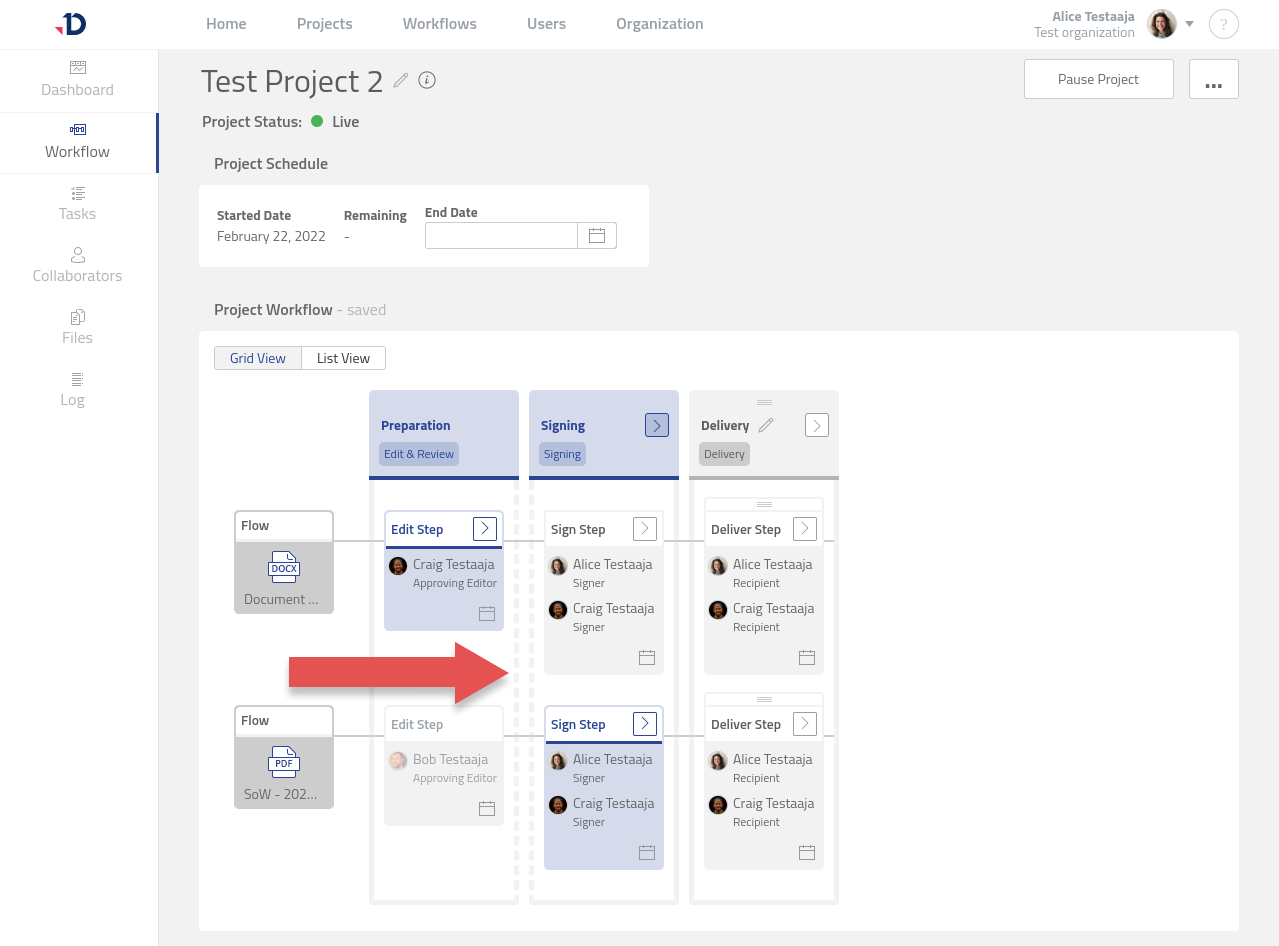Expand the top Edit Step arrow
This screenshot has height=946, width=1279.
(x=485, y=529)
